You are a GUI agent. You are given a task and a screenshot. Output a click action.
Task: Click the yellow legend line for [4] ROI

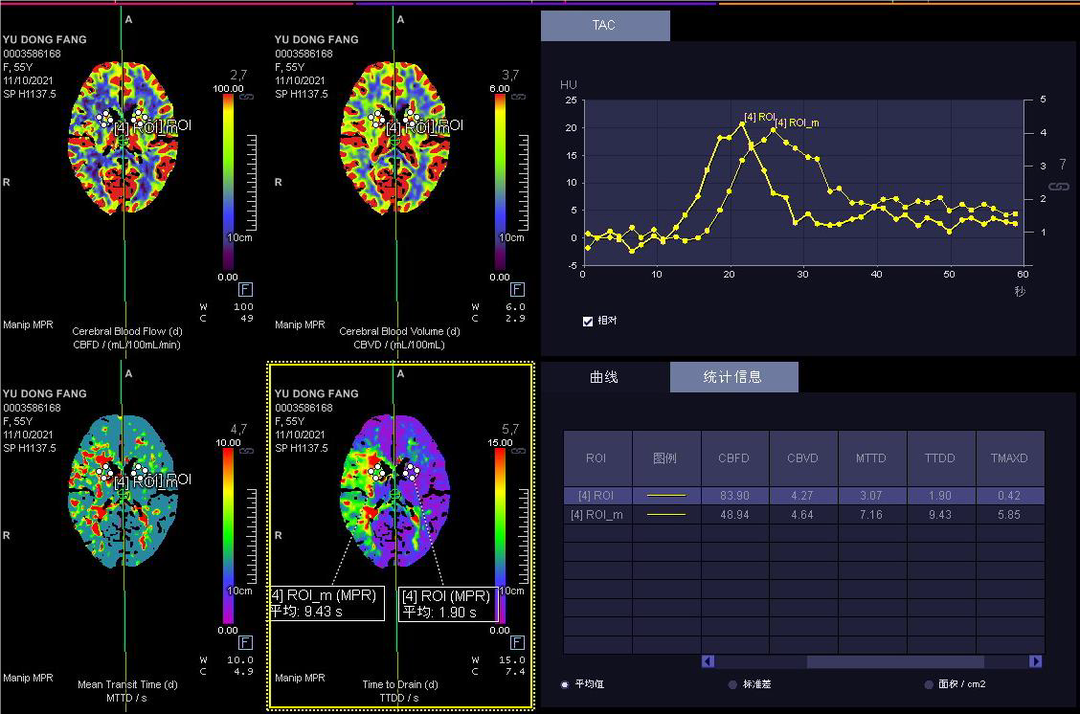666,496
